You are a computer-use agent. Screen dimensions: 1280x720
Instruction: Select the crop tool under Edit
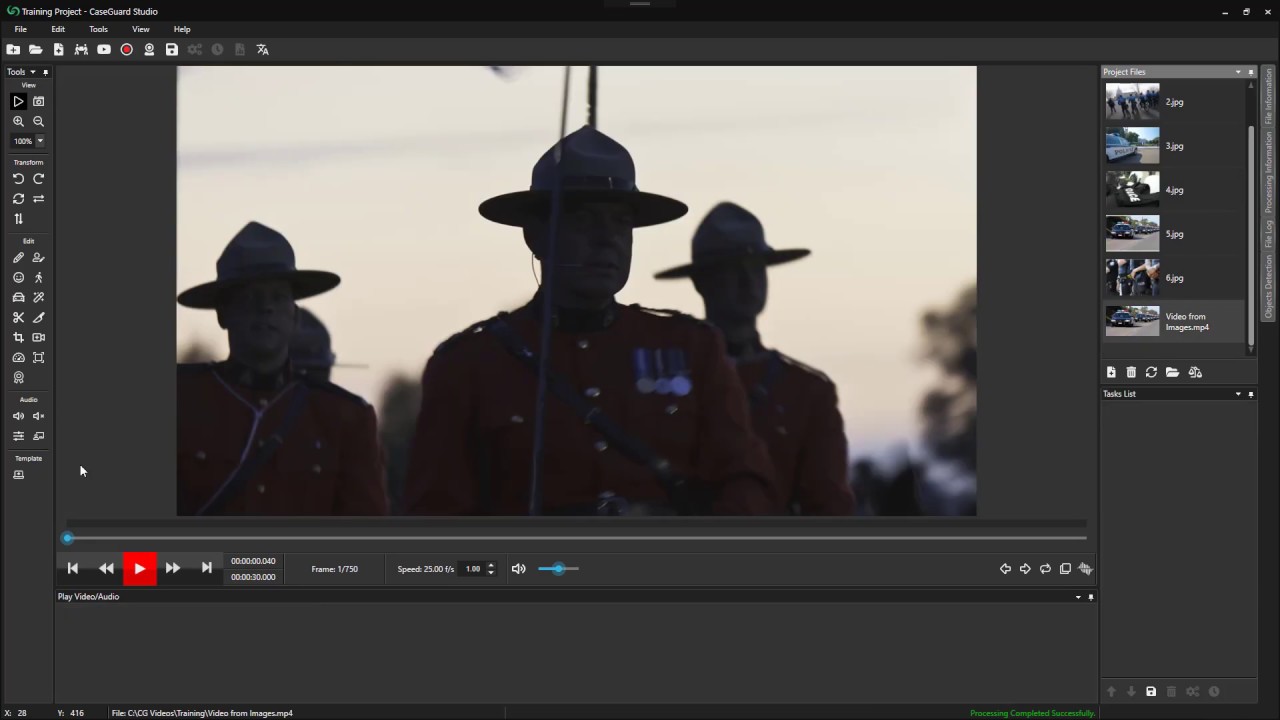click(x=18, y=338)
